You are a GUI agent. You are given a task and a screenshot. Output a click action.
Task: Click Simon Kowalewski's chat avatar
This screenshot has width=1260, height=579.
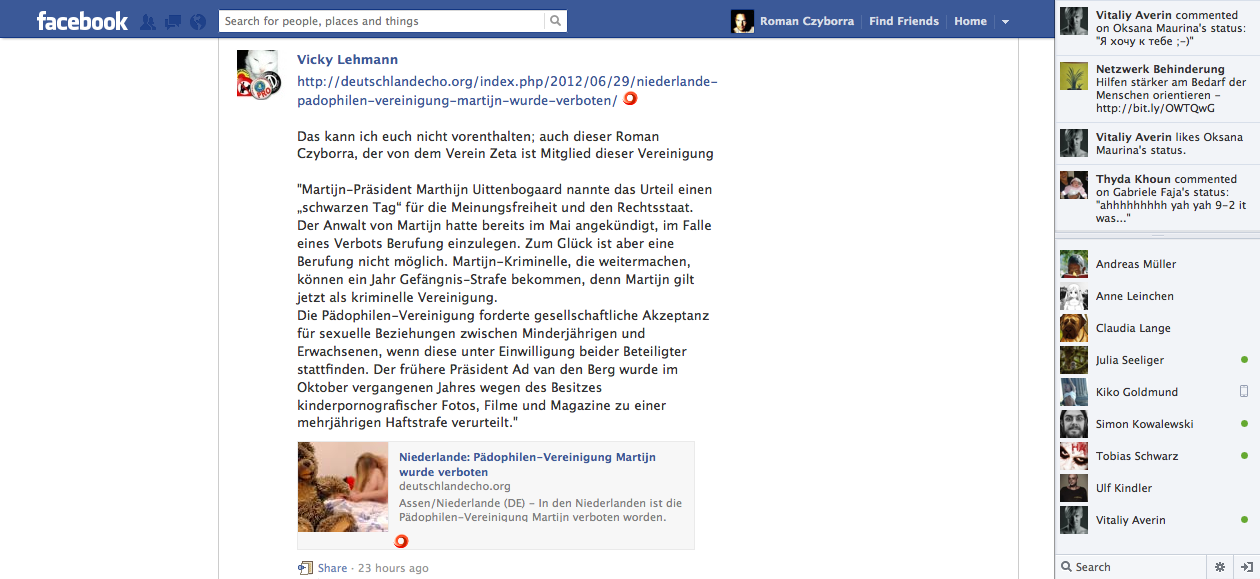[1074, 424]
